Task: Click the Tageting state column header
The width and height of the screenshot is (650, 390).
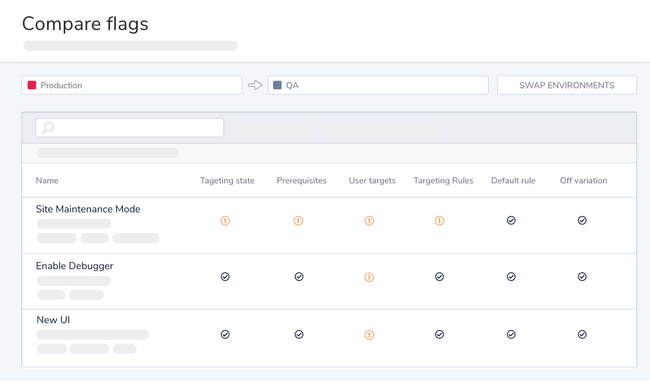Action: (227, 181)
